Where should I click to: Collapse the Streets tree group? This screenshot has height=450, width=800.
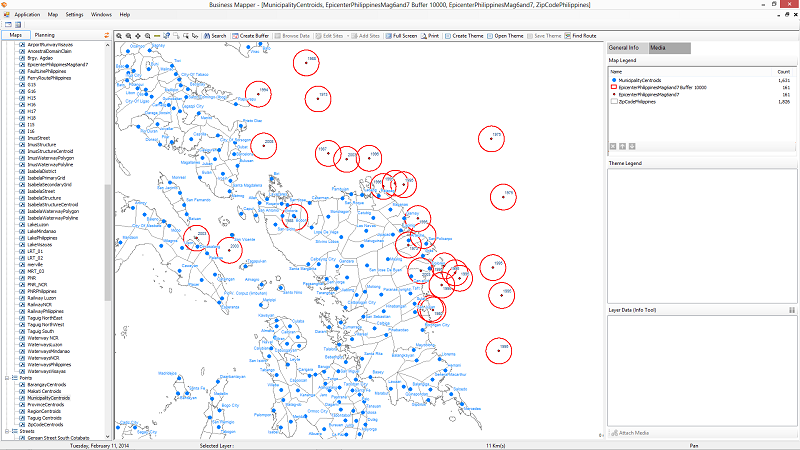click(x=5, y=431)
